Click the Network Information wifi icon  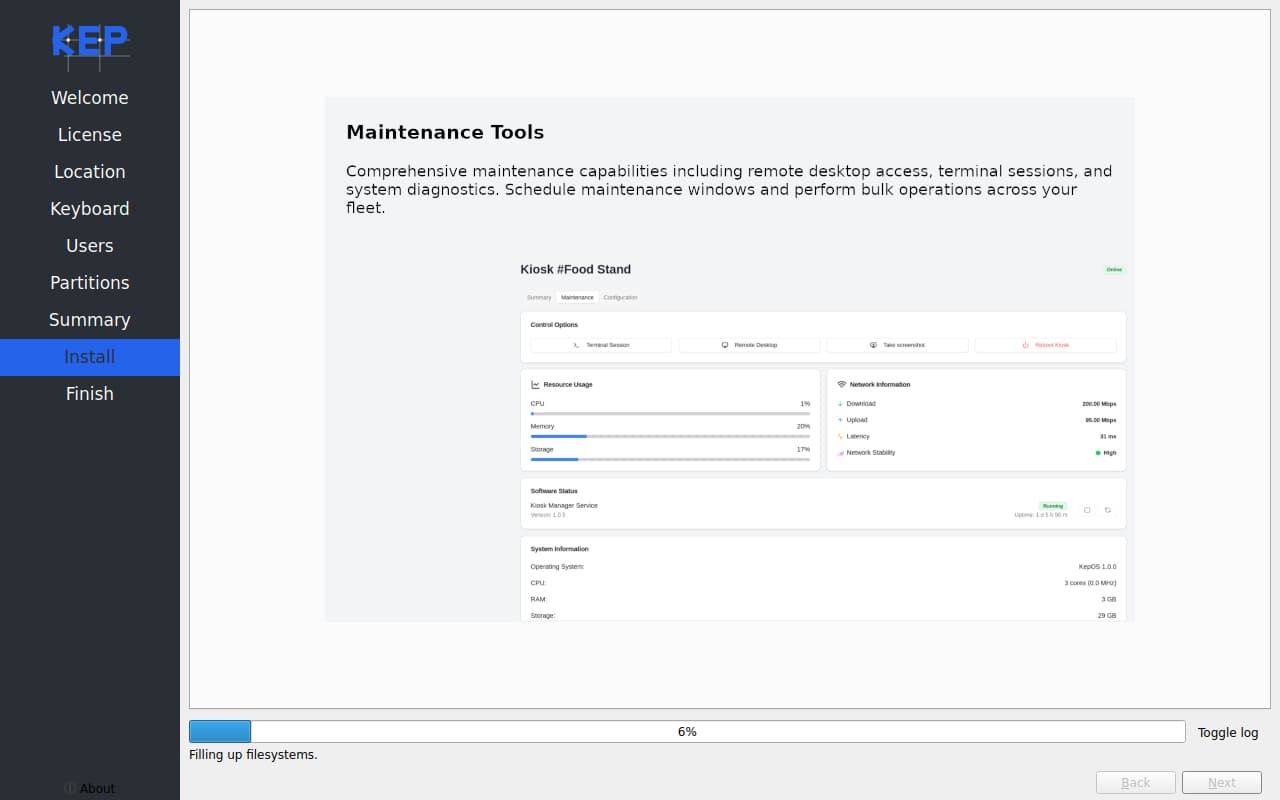point(842,384)
